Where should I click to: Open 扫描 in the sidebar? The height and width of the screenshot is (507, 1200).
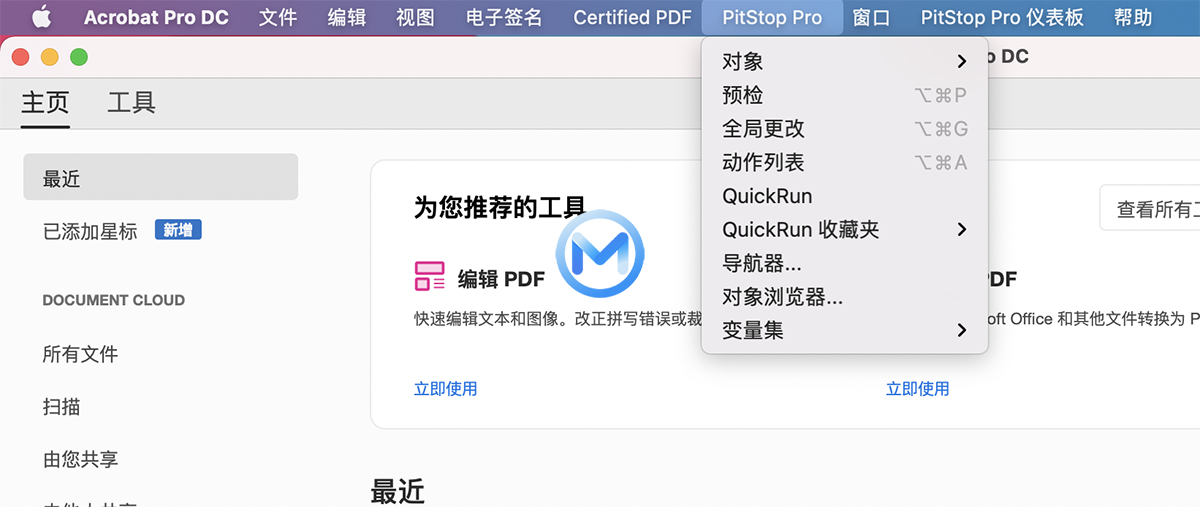point(61,407)
